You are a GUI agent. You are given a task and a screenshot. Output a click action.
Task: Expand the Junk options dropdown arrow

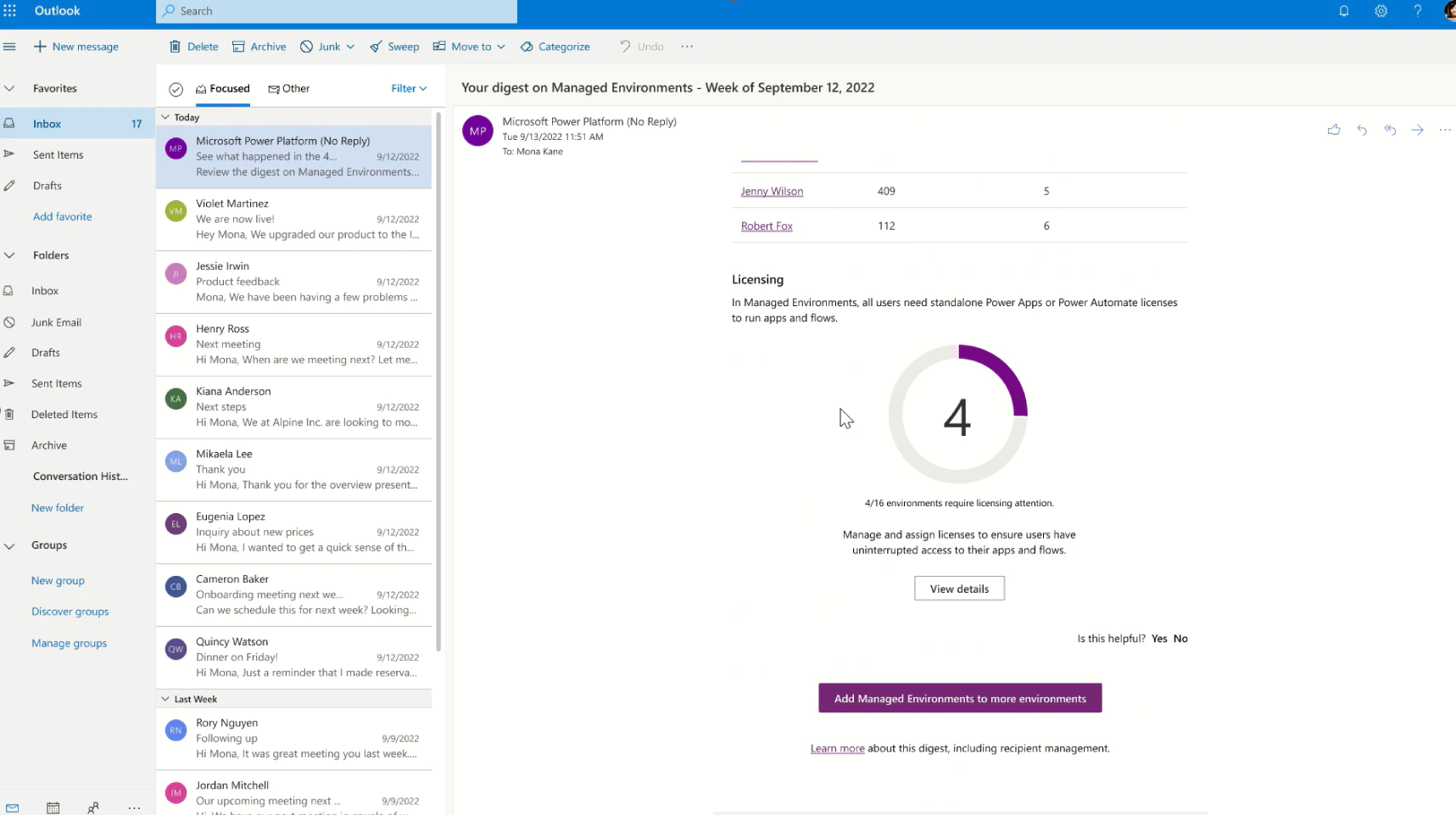coord(350,47)
